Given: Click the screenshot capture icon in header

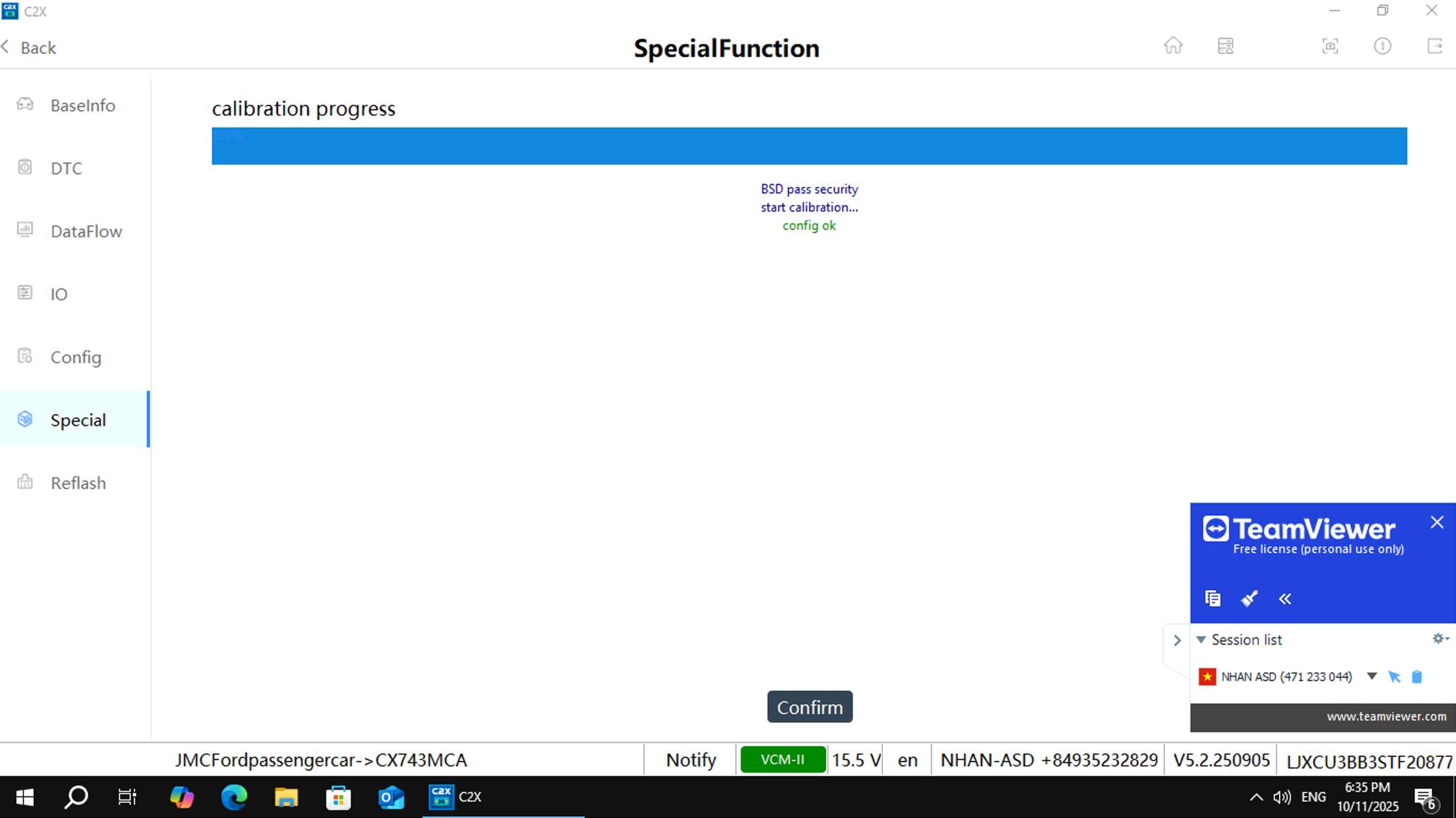Looking at the screenshot, I should tap(1330, 46).
